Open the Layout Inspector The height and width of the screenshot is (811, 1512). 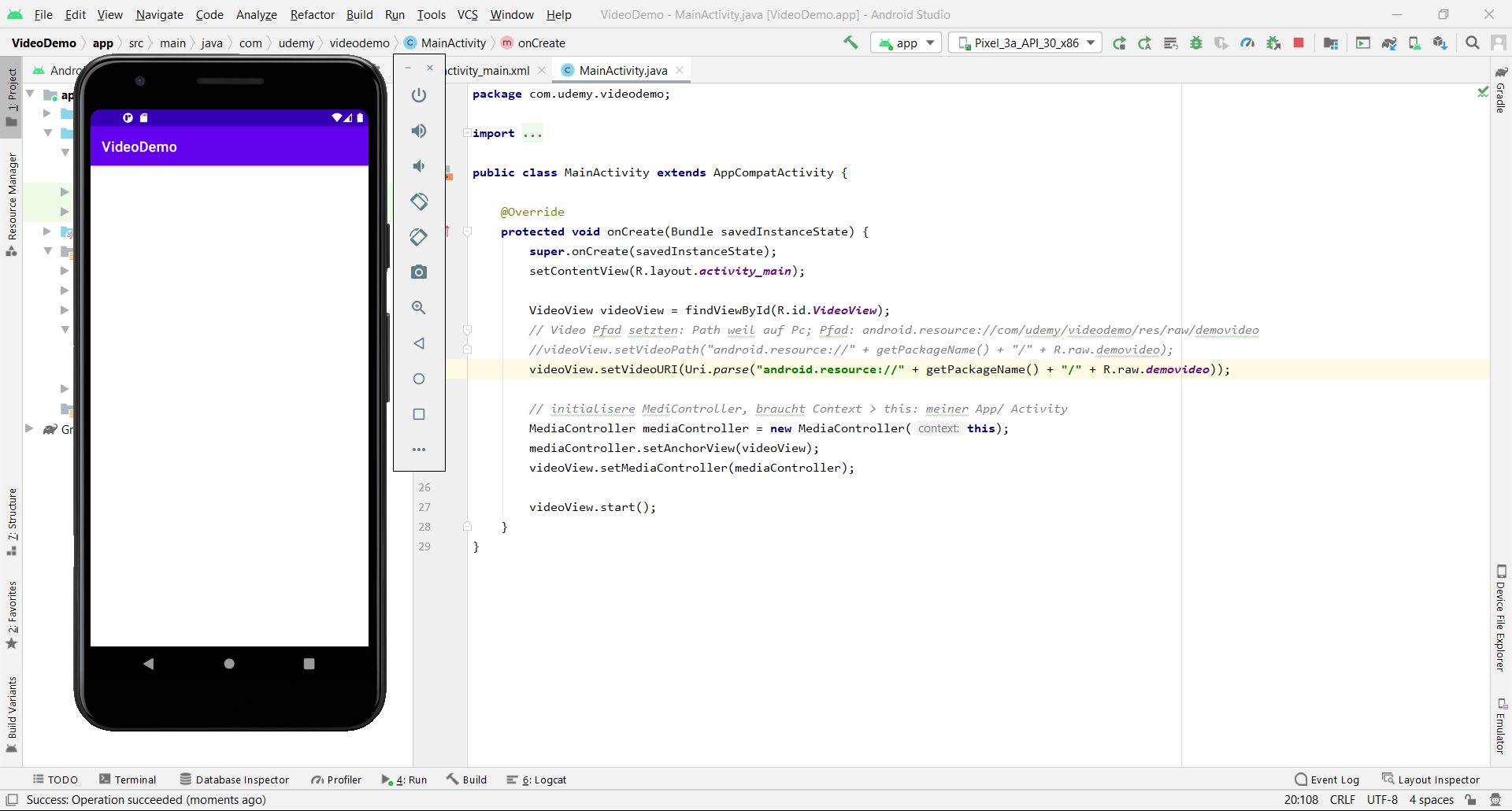[1431, 780]
